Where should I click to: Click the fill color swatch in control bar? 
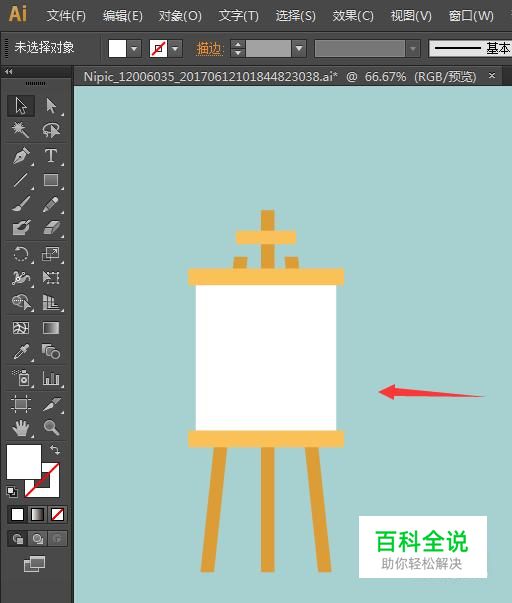[117, 49]
